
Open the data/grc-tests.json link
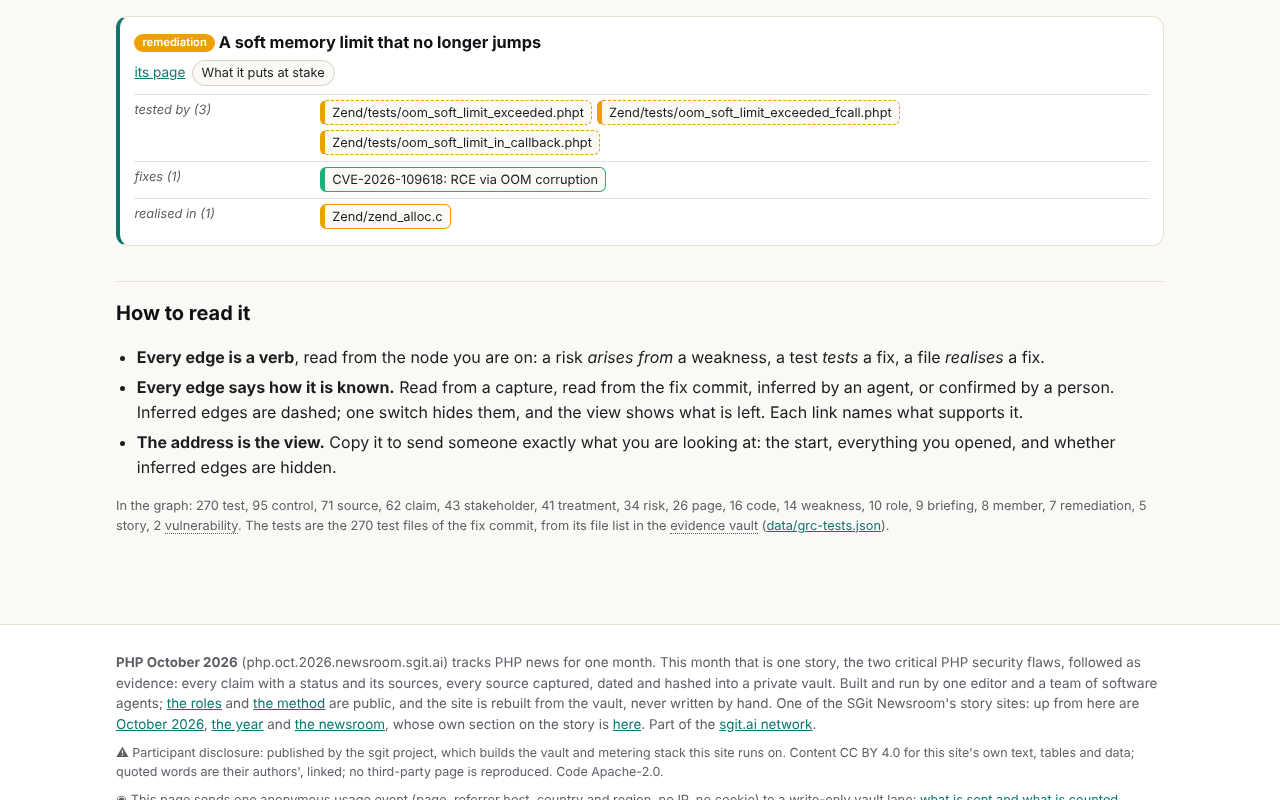(x=824, y=526)
